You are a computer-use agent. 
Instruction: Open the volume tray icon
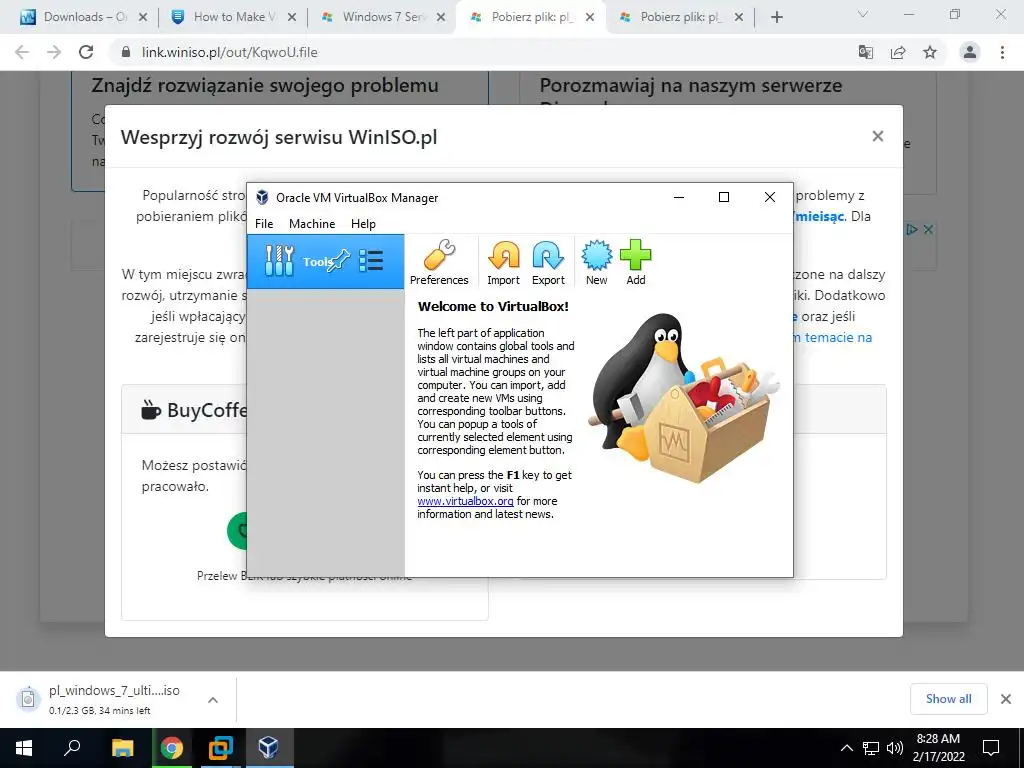(x=895, y=748)
